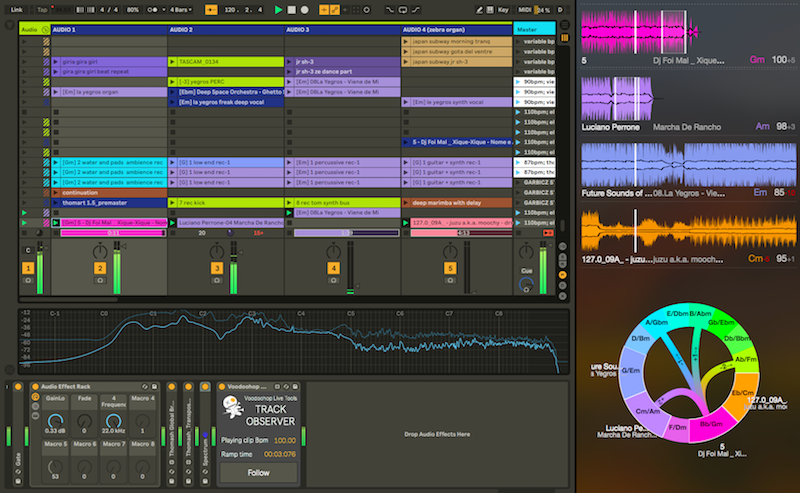Launch the japan subway morning tranq clip
Screen dimensions: 800x493
(406, 41)
